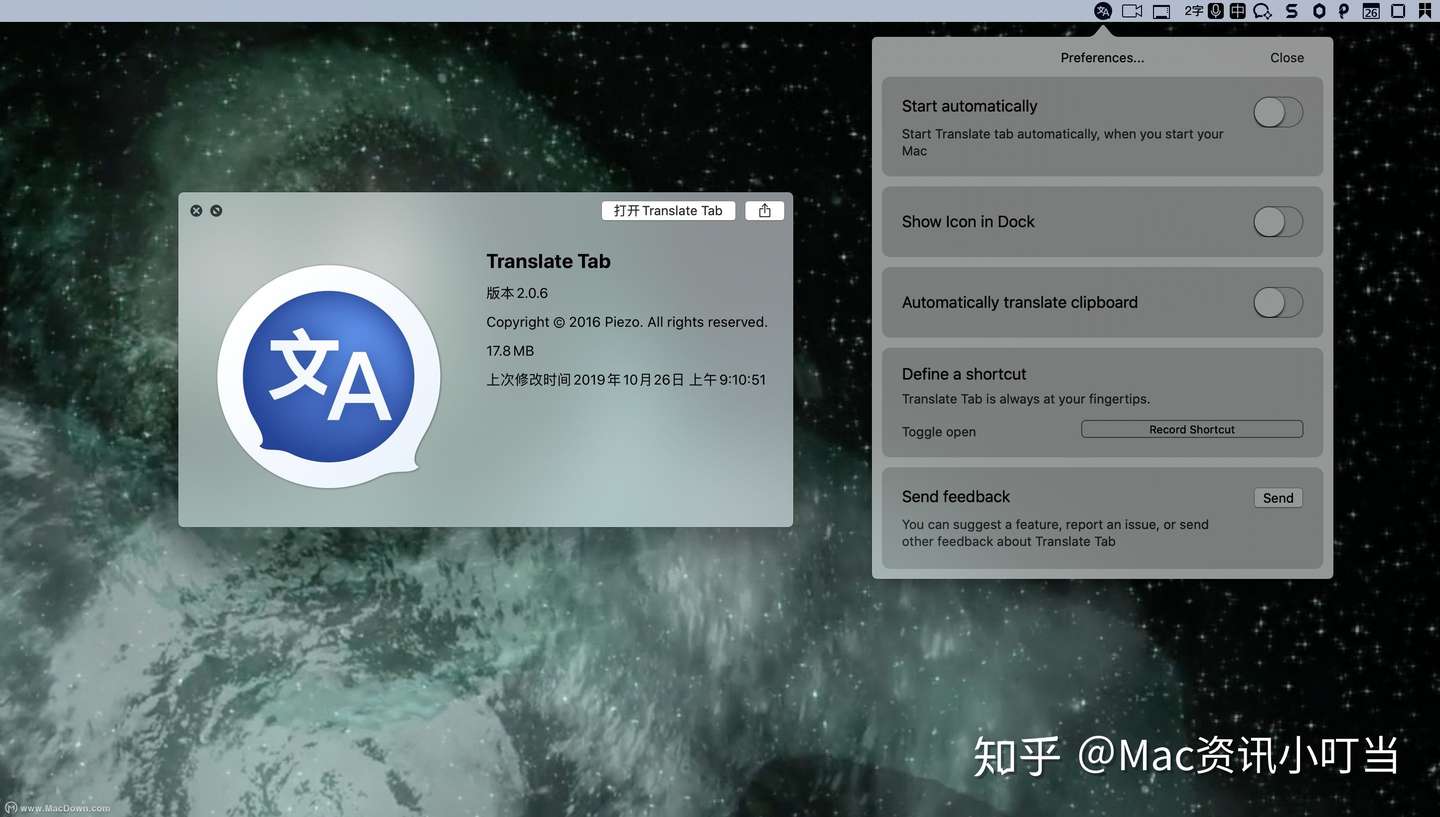Click the 17.8 MB file size text

[510, 351]
